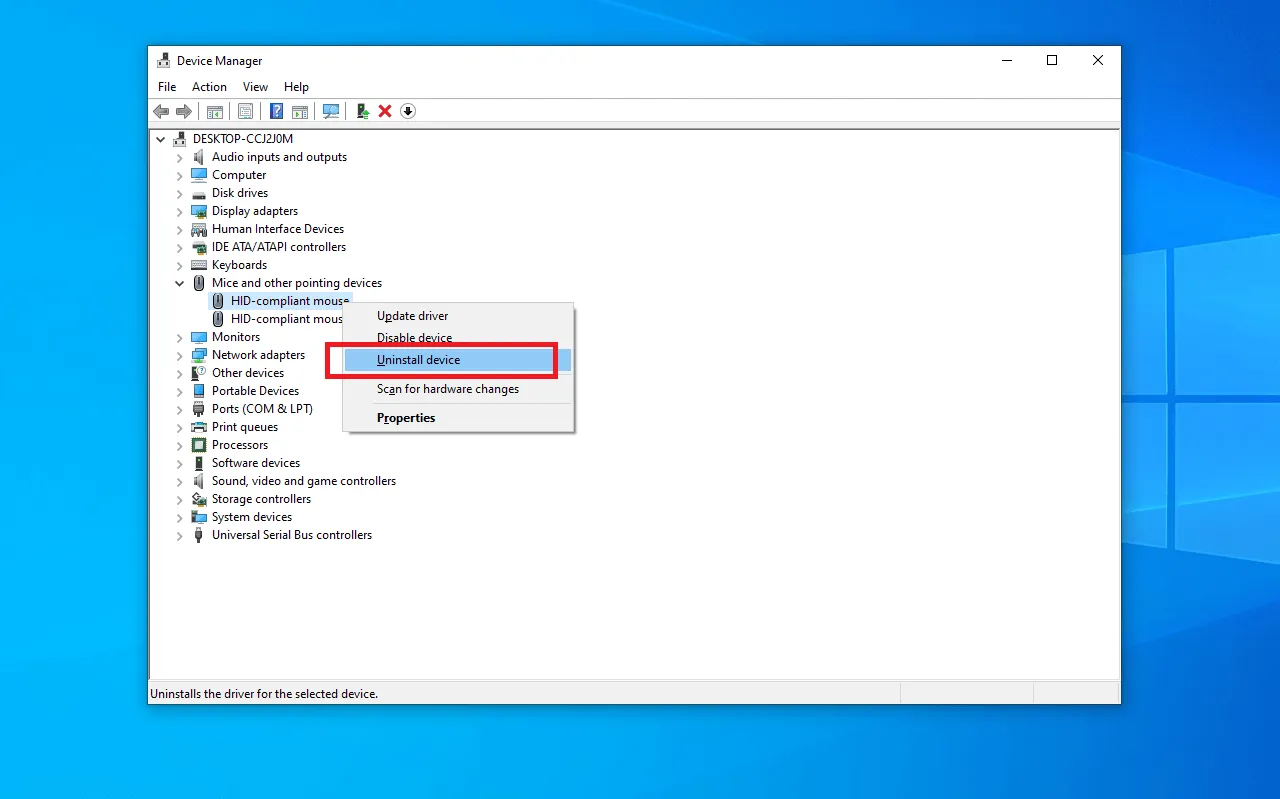Select the Display adapters label
Viewport: 1280px width, 799px height.
pos(255,211)
